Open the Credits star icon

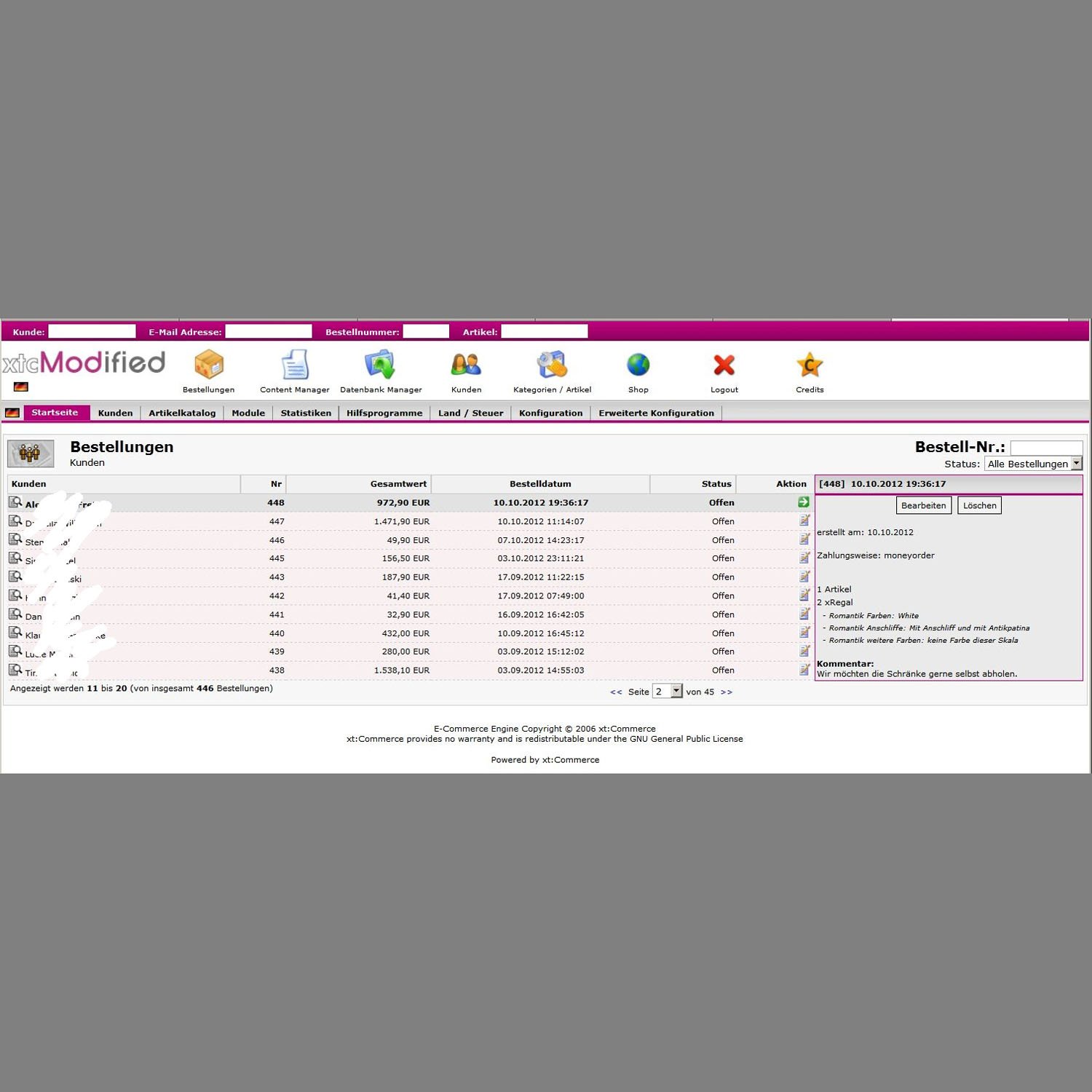pyautogui.click(x=810, y=365)
